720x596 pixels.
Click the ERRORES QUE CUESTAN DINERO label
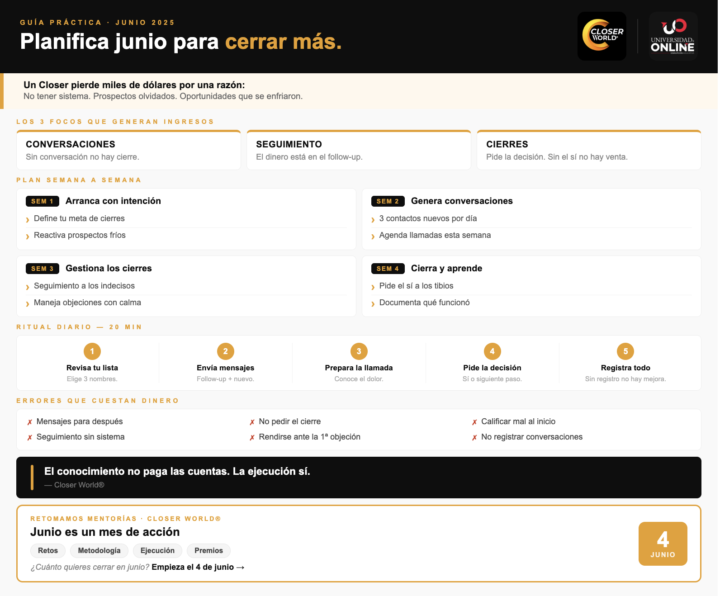(97, 401)
